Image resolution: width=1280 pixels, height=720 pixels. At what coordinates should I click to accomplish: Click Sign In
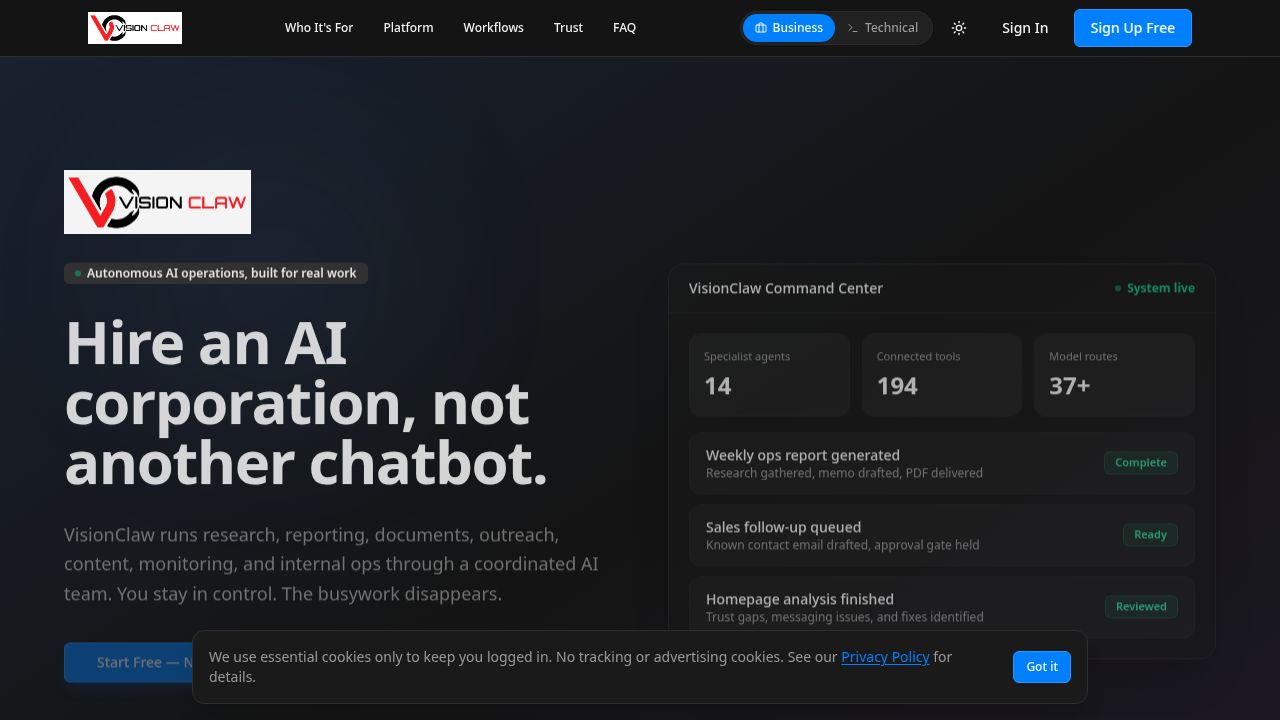(x=1025, y=28)
